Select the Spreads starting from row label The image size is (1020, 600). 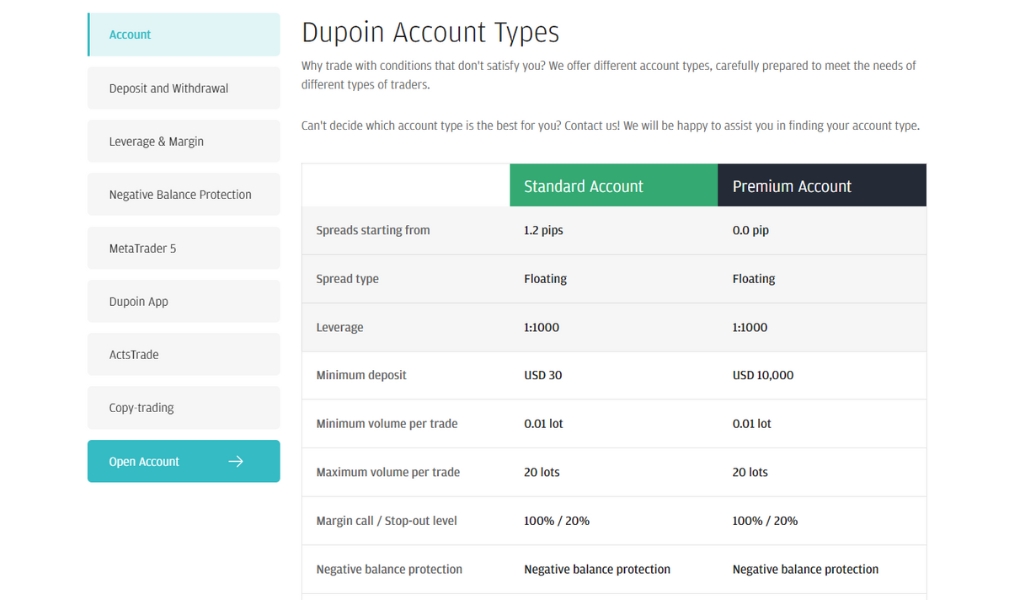(373, 230)
